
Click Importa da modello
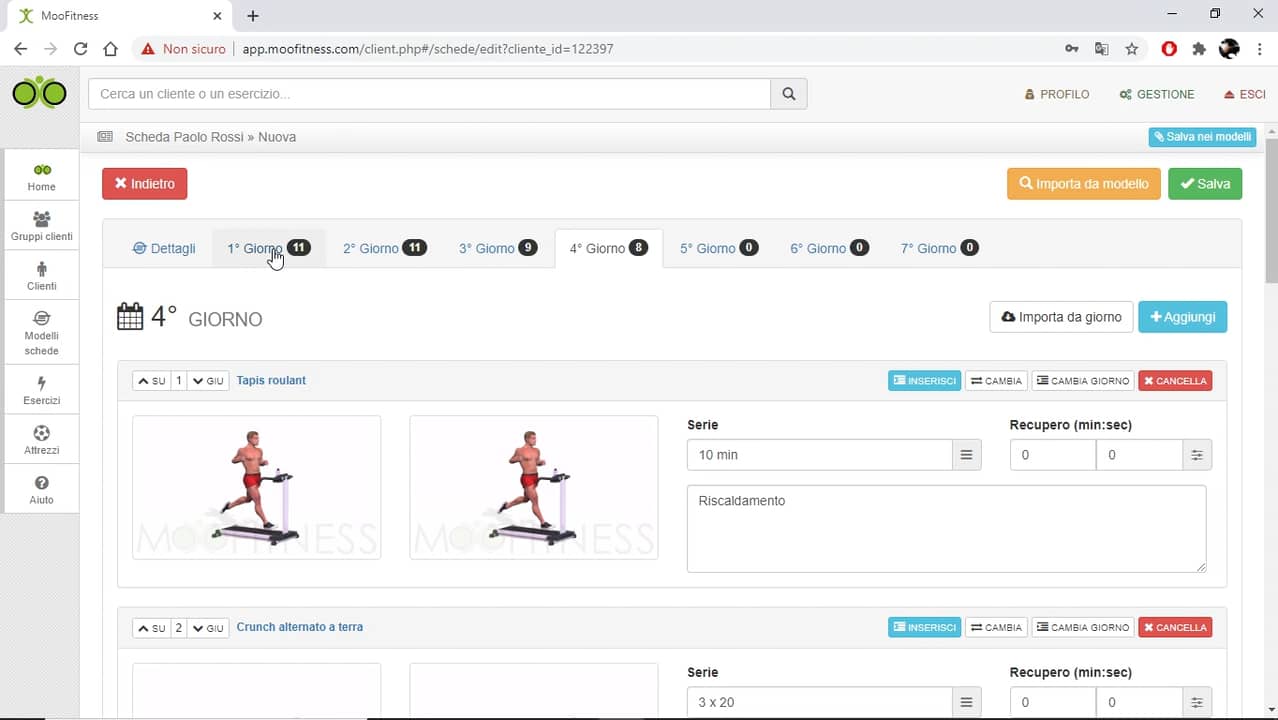(x=1084, y=184)
